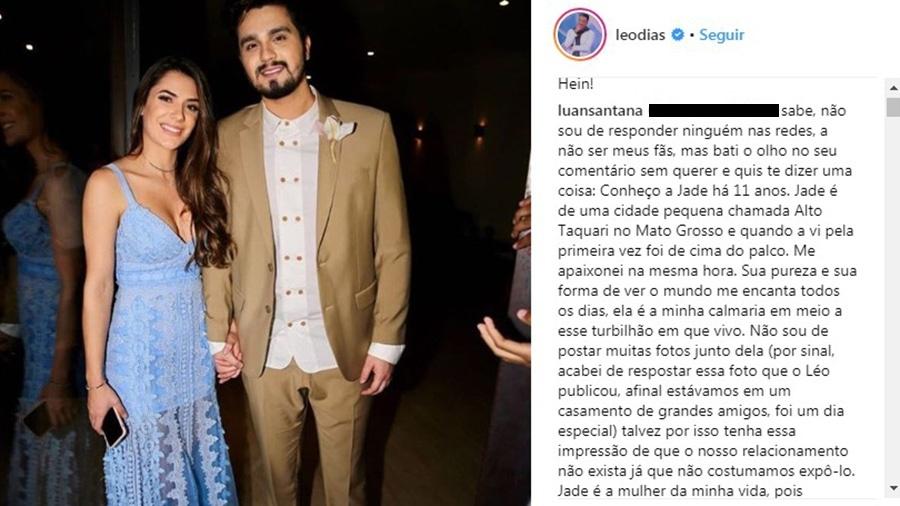This screenshot has width=900, height=506.
Task: Click the white flower on the suit lapel
Action: tap(339, 130)
